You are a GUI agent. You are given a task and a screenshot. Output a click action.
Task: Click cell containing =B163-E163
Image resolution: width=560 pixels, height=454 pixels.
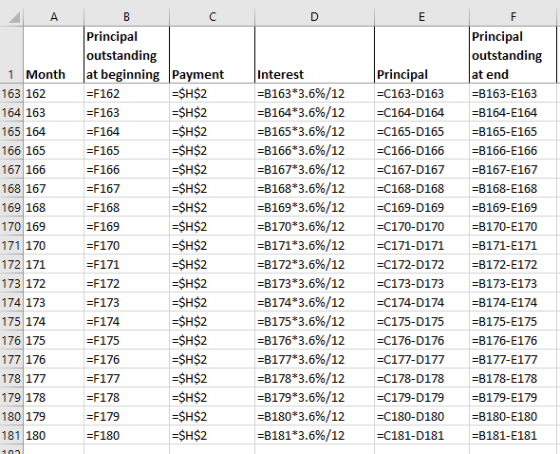pos(513,94)
